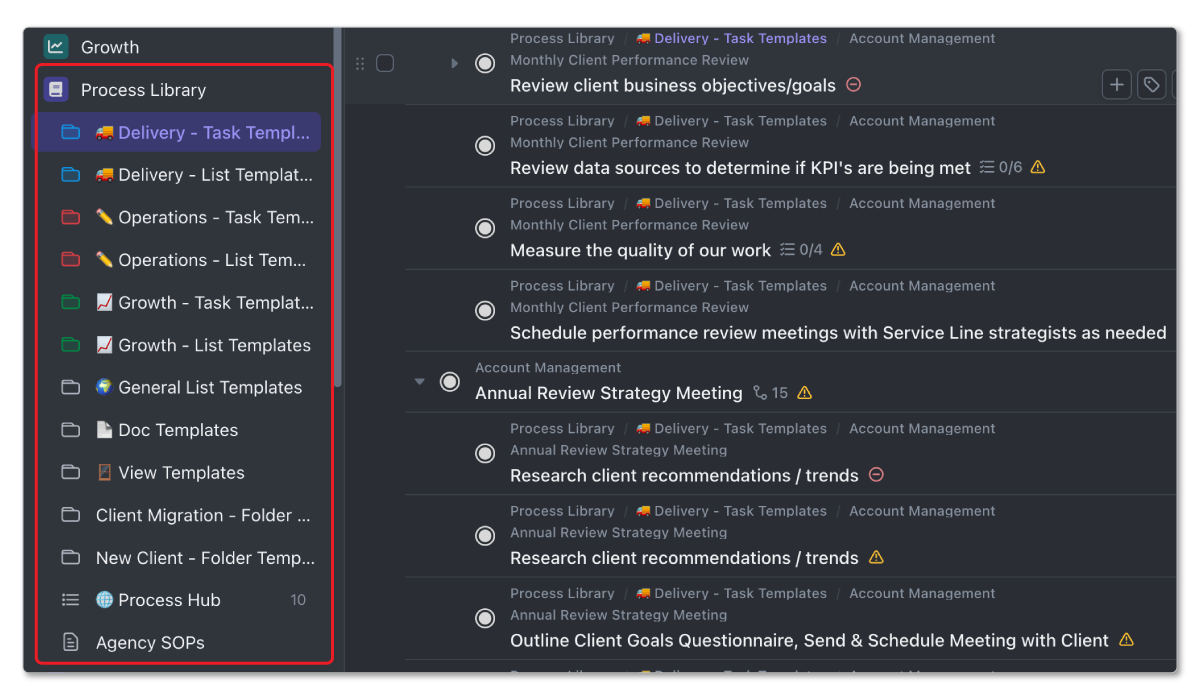Expand Monthly Client Performance Review subtasks
Image resolution: width=1200 pixels, height=700 pixels.
click(454, 62)
